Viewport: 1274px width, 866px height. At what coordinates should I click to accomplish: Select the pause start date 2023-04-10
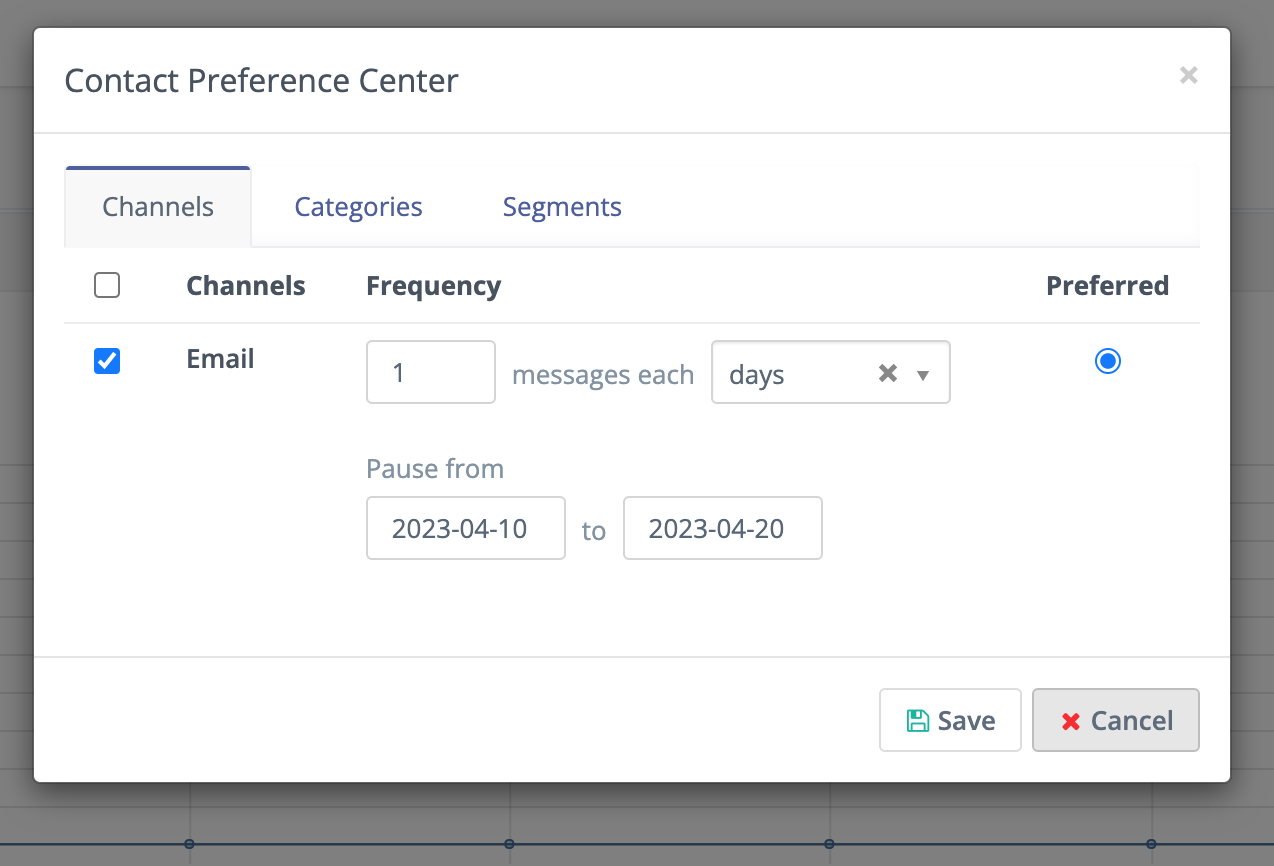(465, 528)
